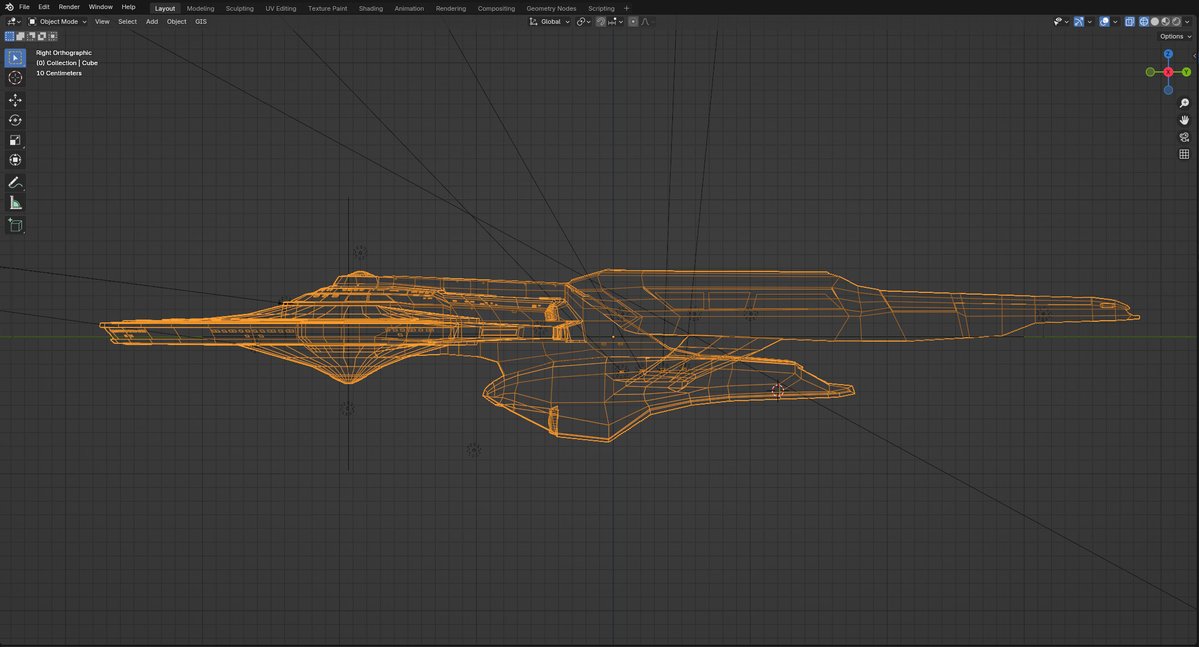Toggle snapping magnet button

coord(601,21)
